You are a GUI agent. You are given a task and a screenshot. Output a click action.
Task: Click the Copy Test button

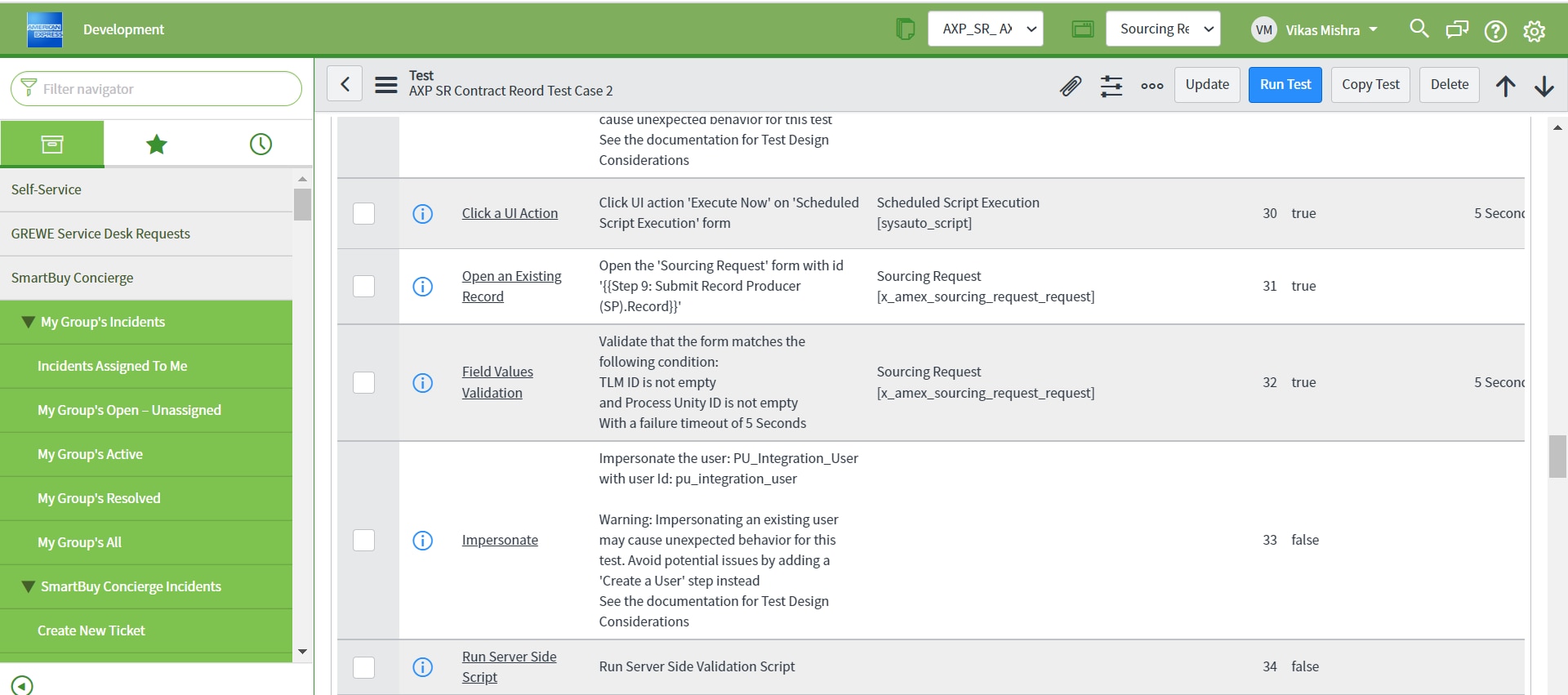click(1370, 85)
